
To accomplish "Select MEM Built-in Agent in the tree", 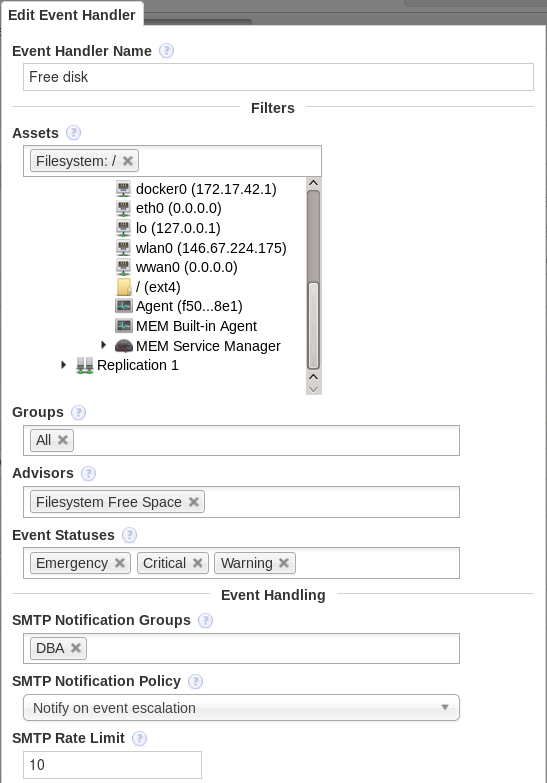I will point(196,326).
